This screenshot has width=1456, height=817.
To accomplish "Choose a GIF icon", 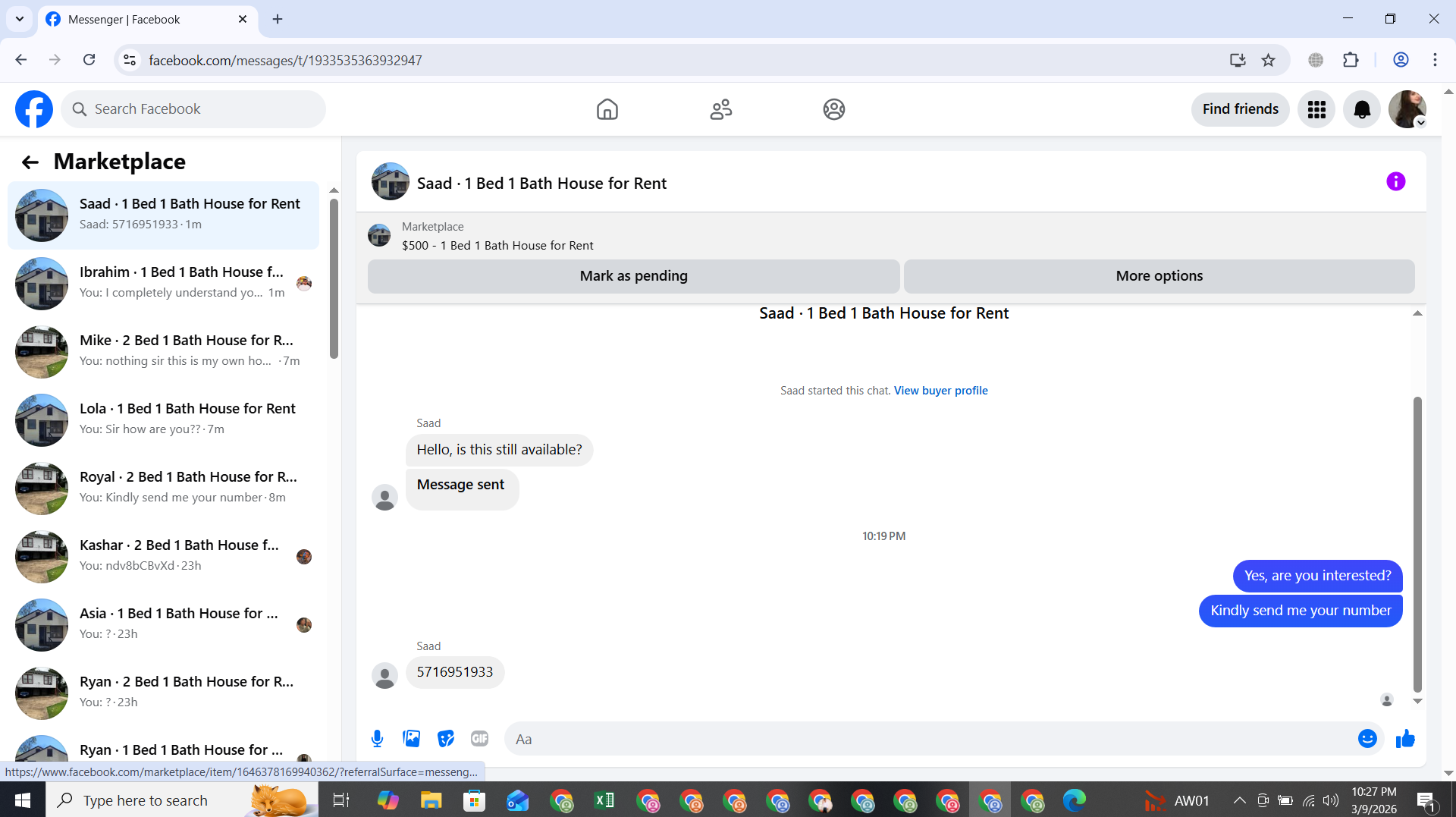I will (x=479, y=739).
